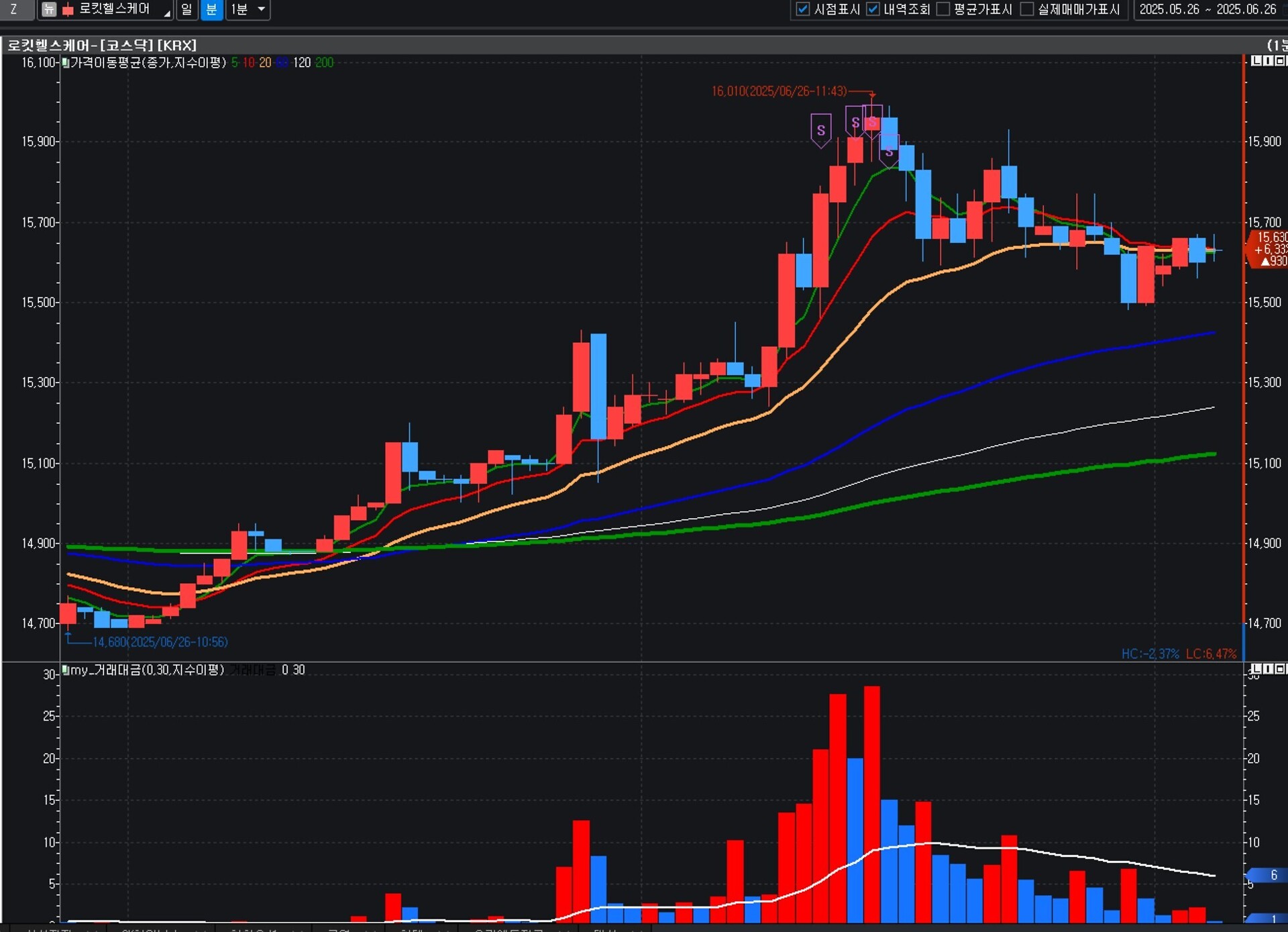Uncheck the 내역조회 checkbox

tap(873, 9)
